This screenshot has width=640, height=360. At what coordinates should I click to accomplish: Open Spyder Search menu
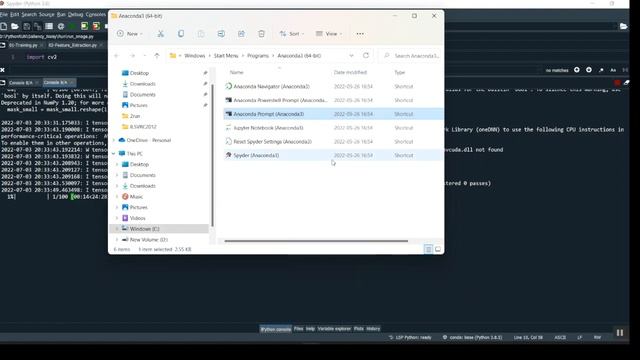(29, 14)
